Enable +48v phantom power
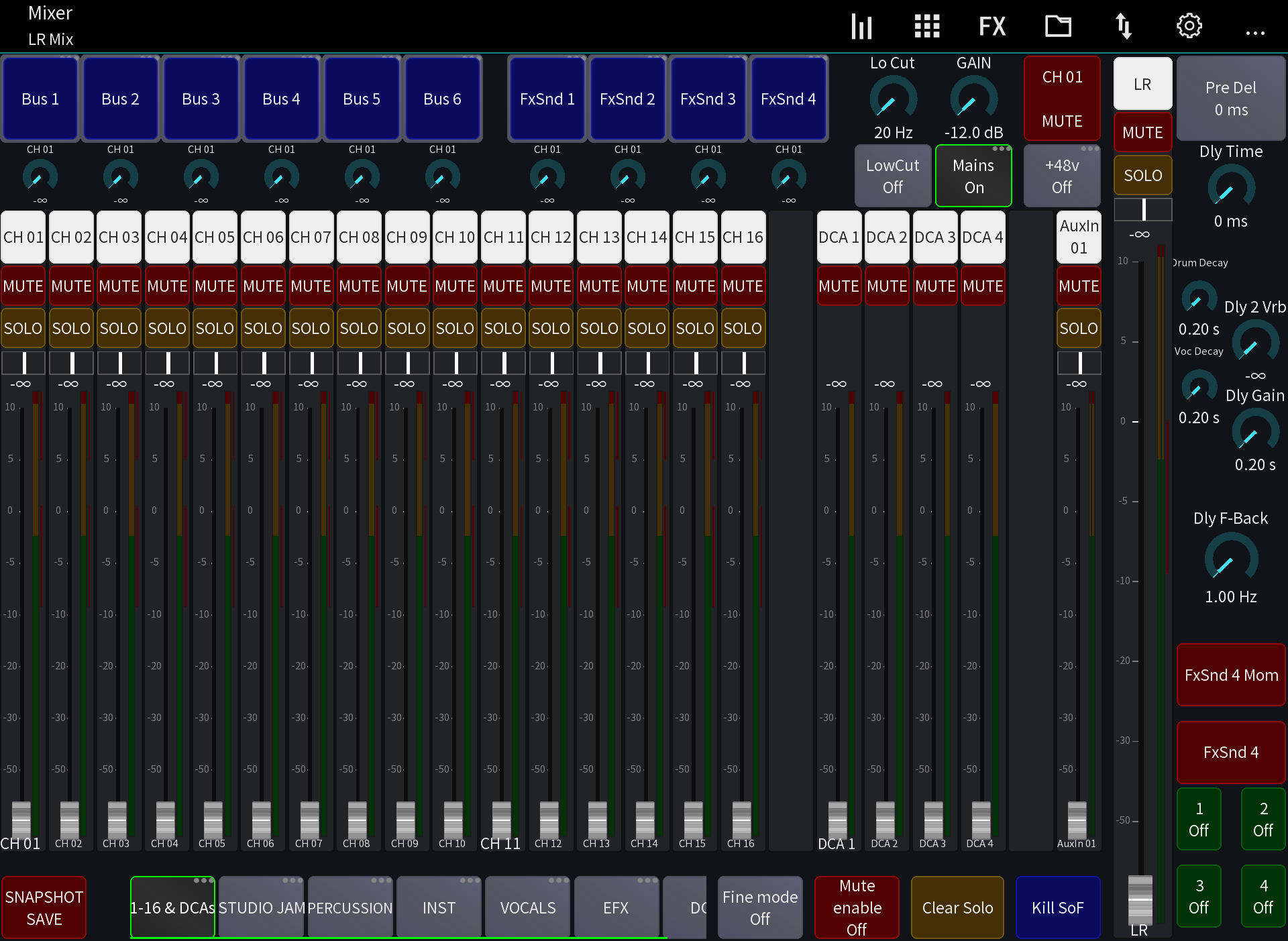The width and height of the screenshot is (1288, 941). (1061, 175)
